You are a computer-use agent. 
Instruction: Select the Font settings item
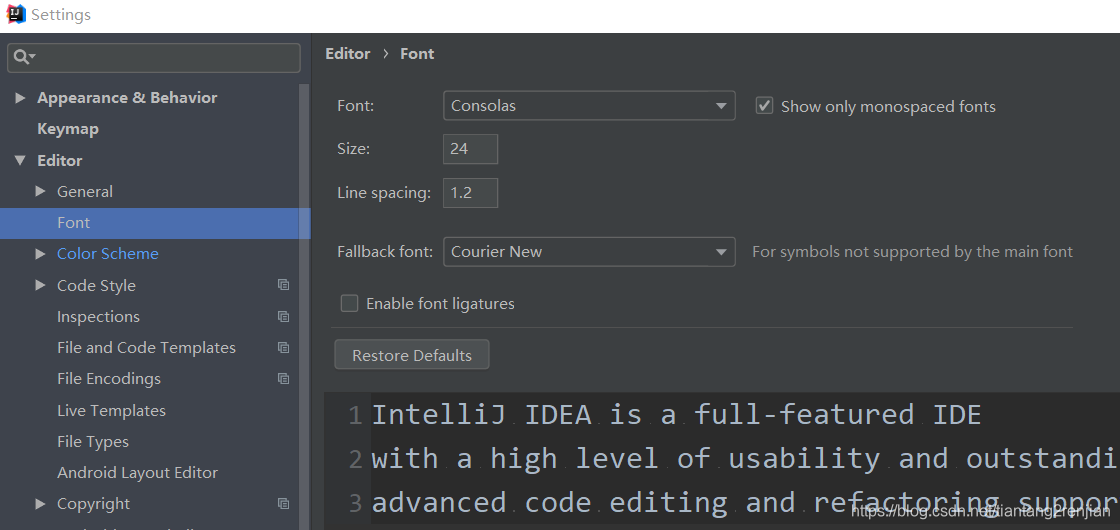point(155,223)
